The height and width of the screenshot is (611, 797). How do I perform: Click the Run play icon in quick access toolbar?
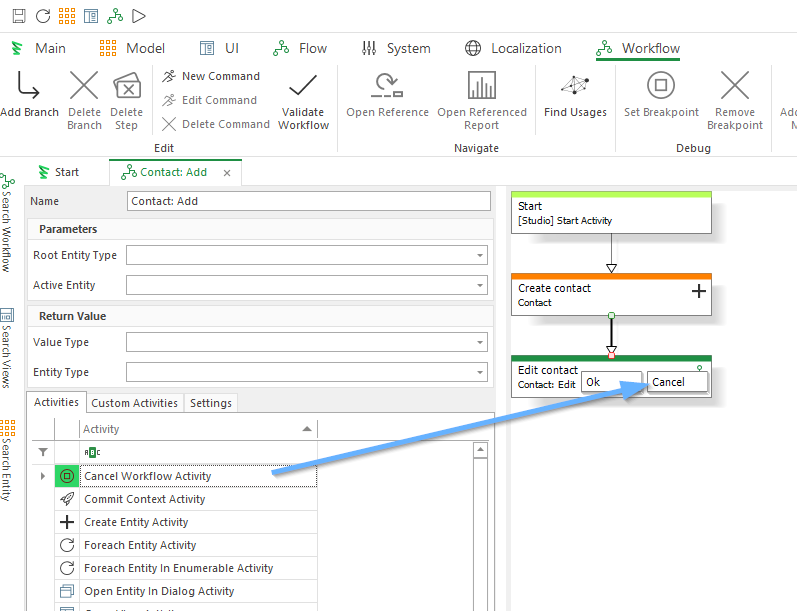[139, 16]
